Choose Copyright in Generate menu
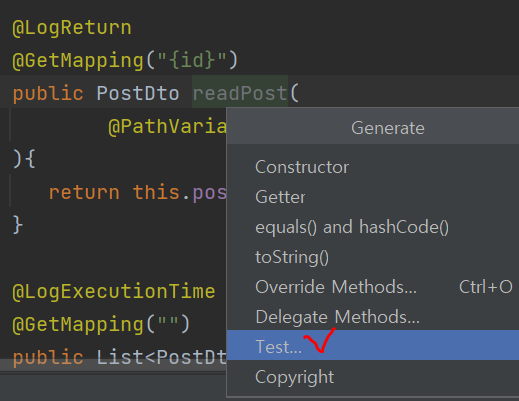519x401 pixels. (373, 377)
